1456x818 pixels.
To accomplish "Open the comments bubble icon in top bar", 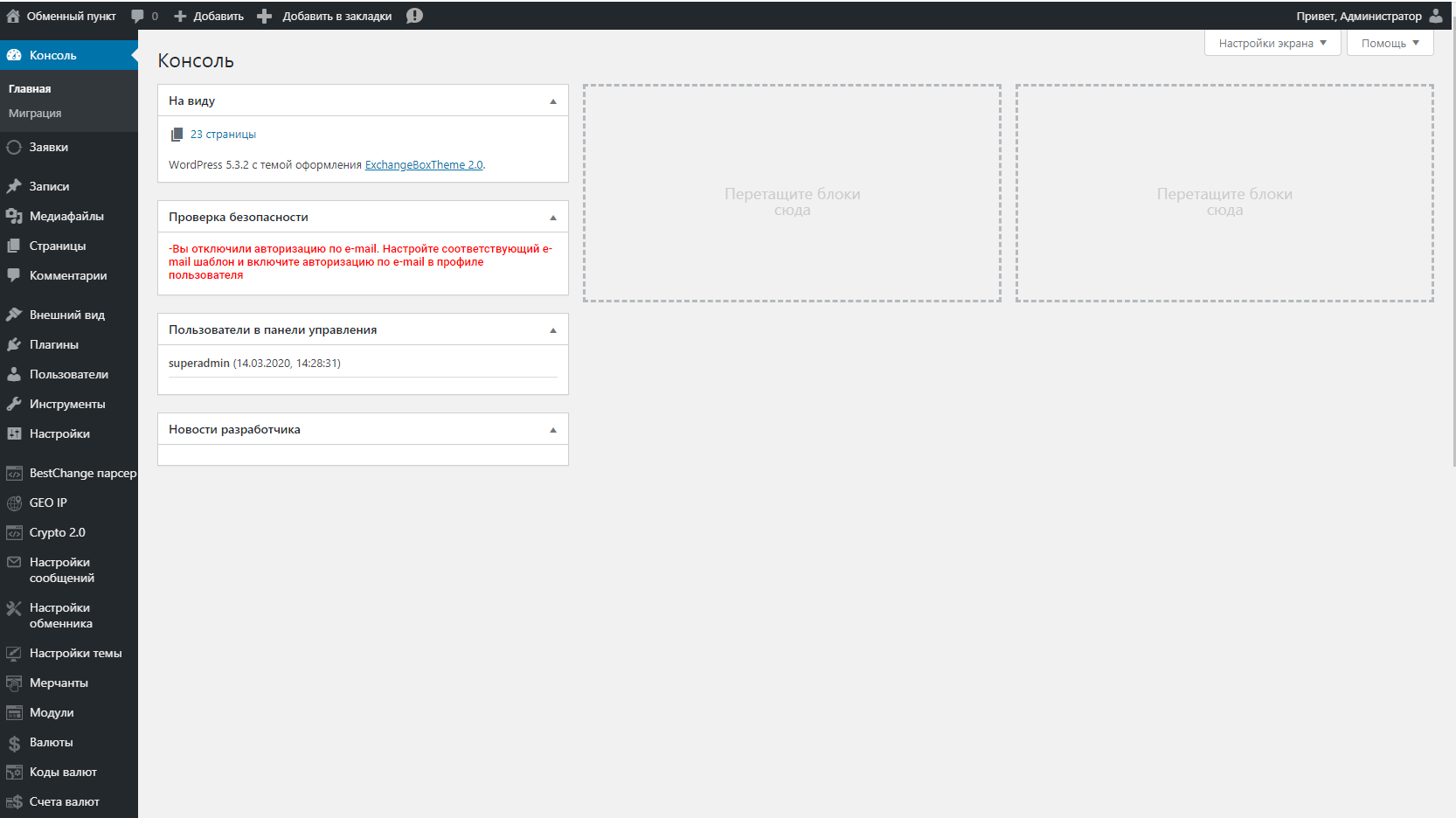I will coord(137,16).
